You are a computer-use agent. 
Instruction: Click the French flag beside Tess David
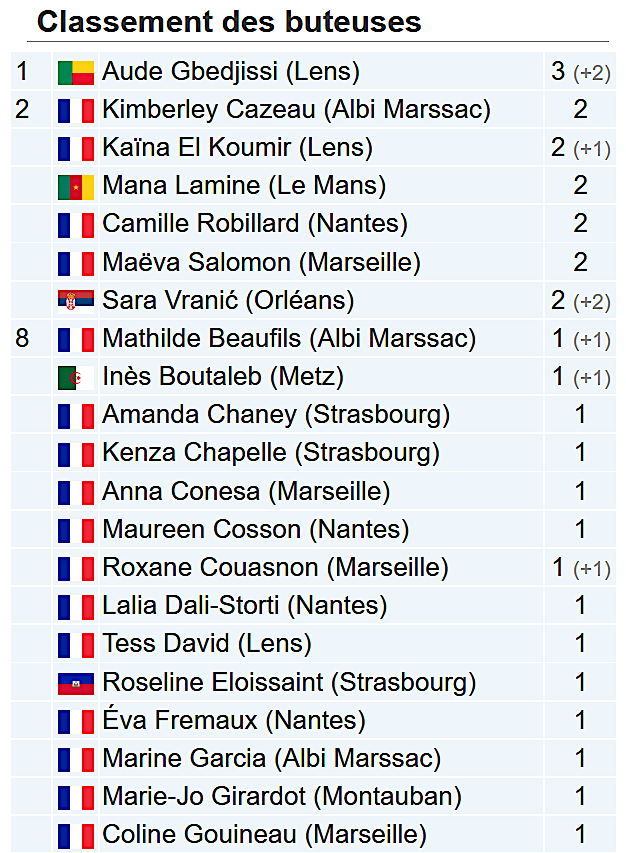click(76, 644)
